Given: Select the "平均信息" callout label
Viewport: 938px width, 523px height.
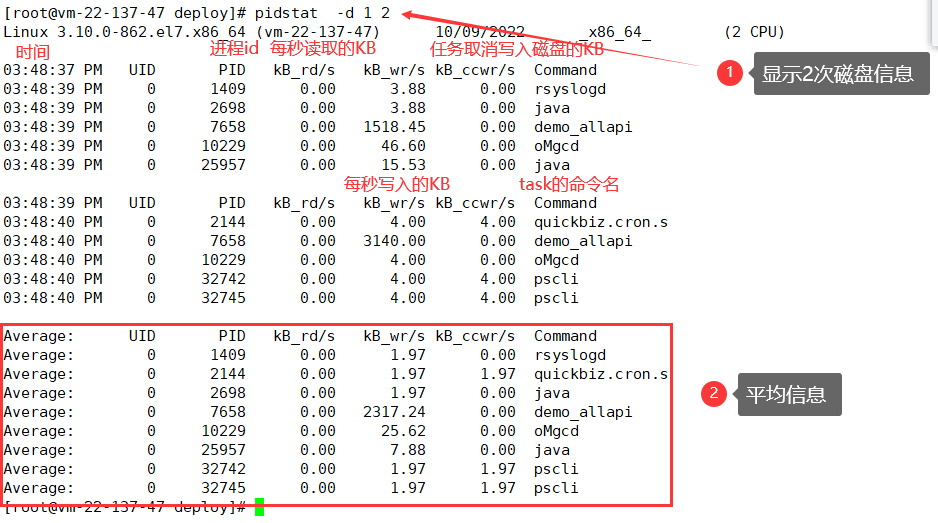Looking at the screenshot, I should (788, 394).
